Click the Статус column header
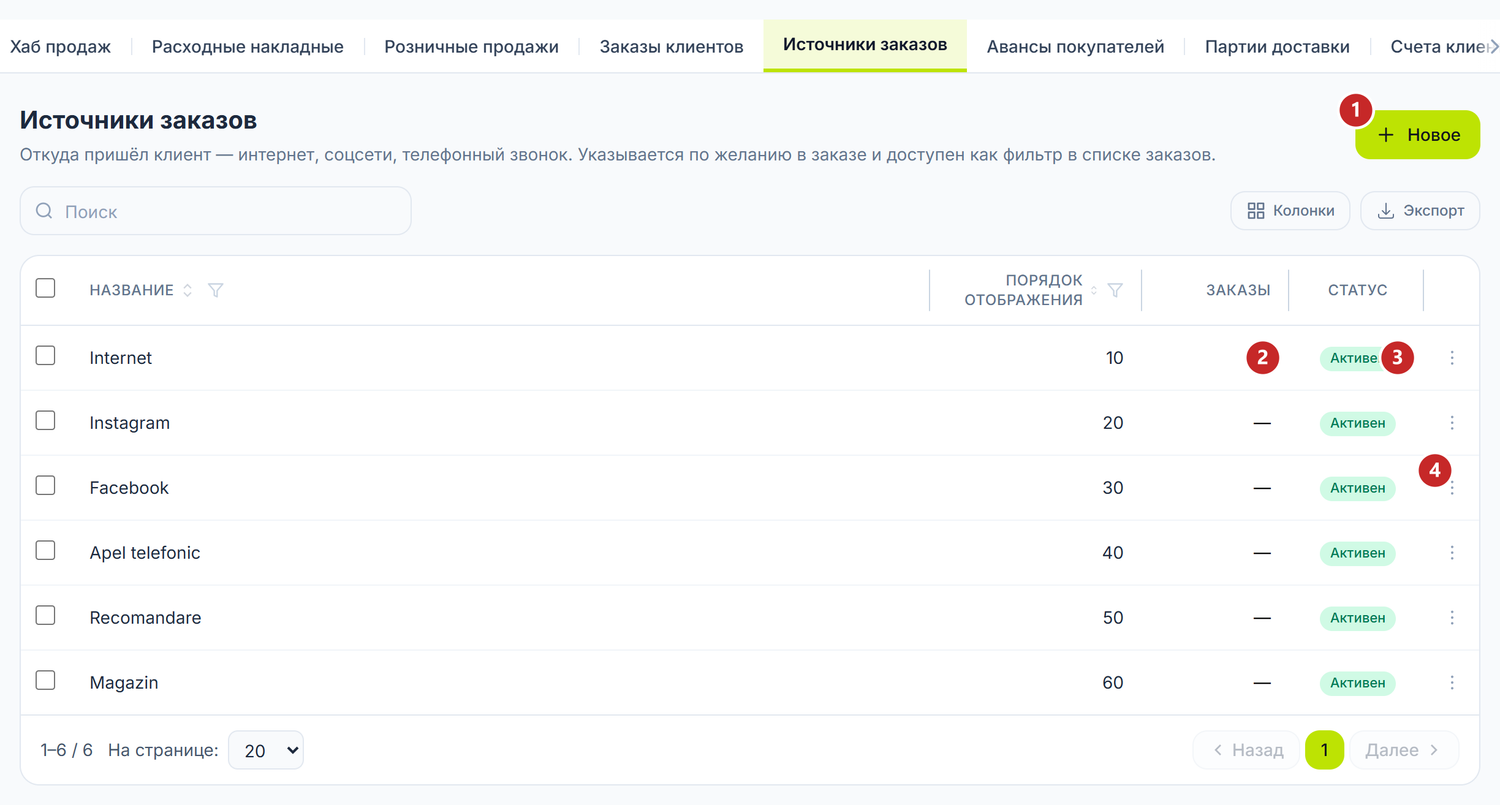 [x=1358, y=290]
